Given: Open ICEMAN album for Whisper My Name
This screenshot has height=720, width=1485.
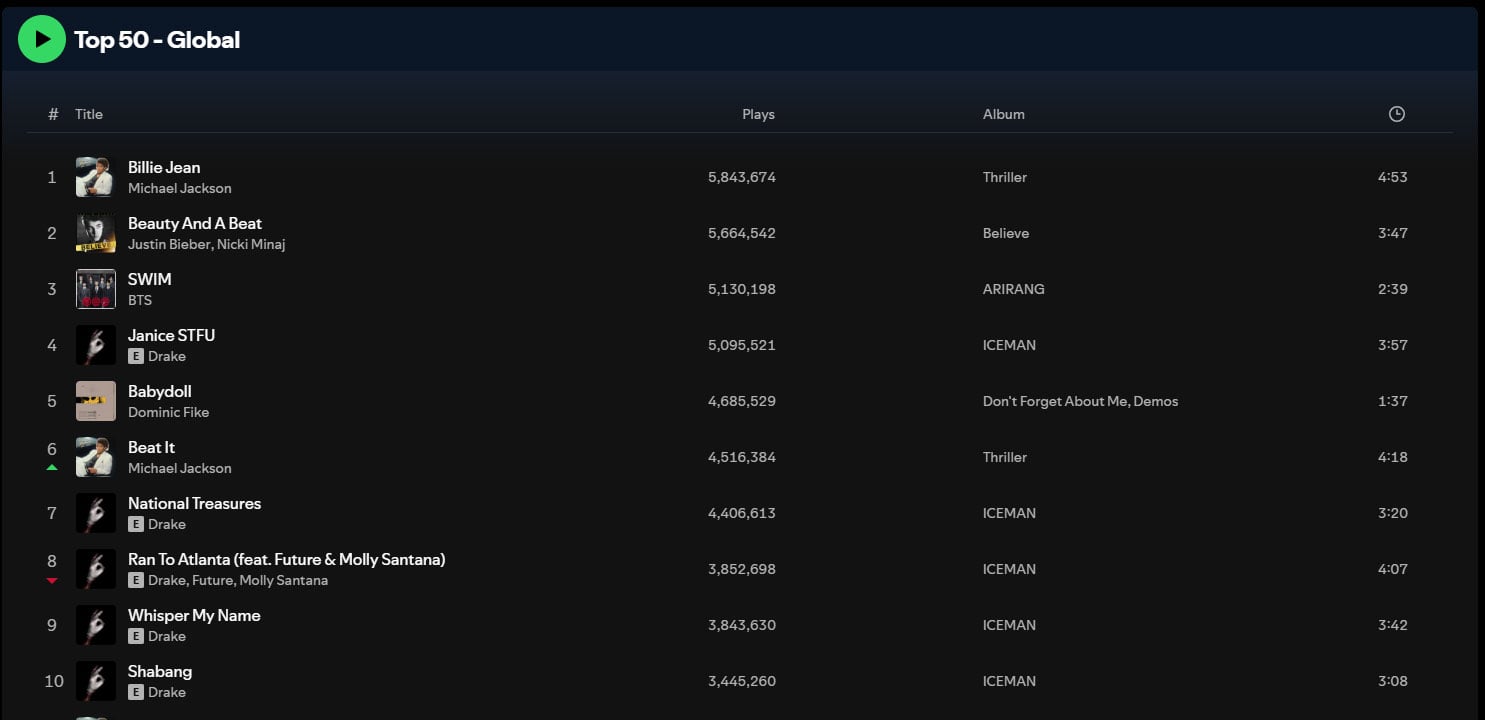Looking at the screenshot, I should (x=1009, y=625).
